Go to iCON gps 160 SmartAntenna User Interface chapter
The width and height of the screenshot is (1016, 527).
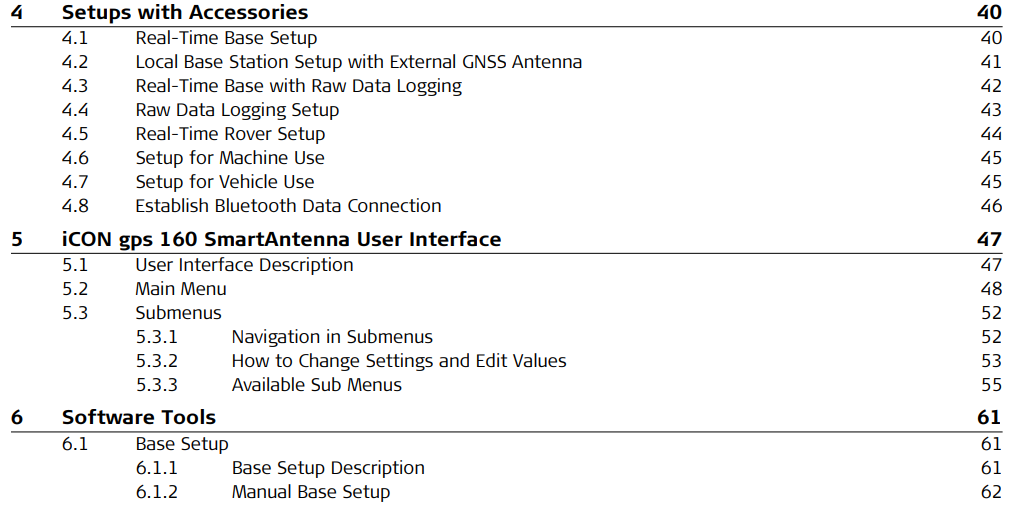(281, 240)
